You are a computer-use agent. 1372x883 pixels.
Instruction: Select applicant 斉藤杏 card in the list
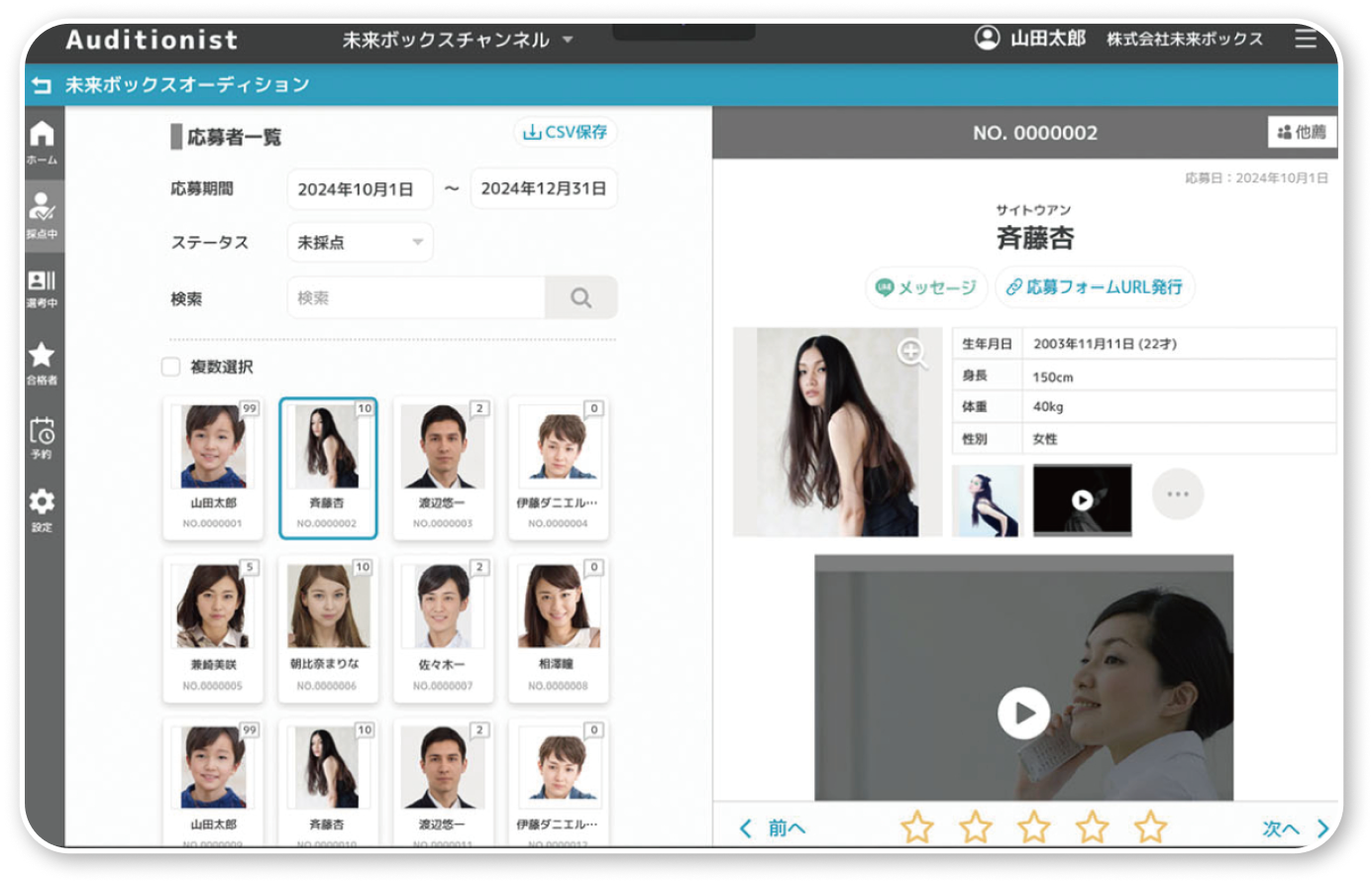coord(328,468)
